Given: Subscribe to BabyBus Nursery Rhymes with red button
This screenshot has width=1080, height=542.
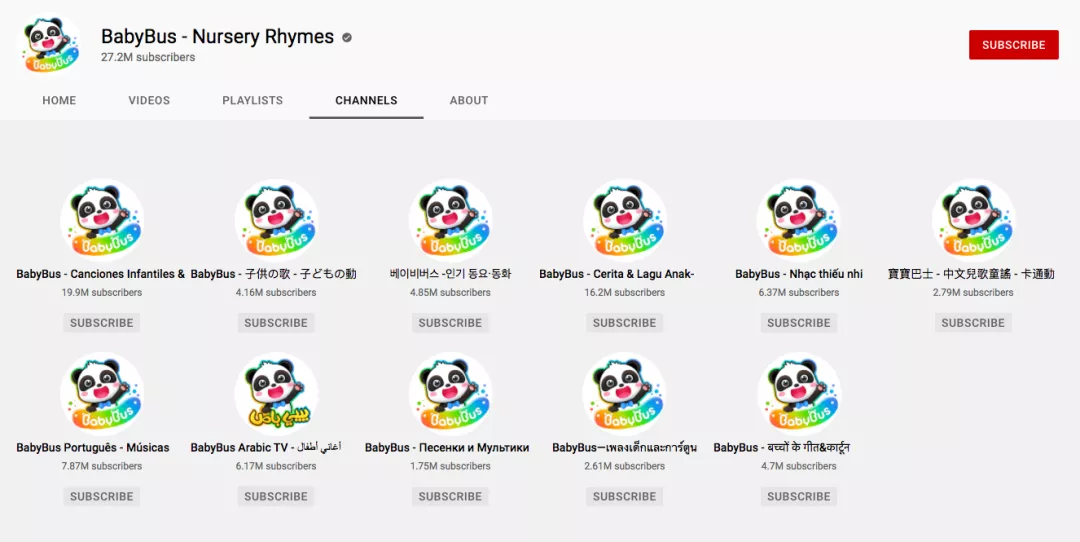Looking at the screenshot, I should (1014, 45).
